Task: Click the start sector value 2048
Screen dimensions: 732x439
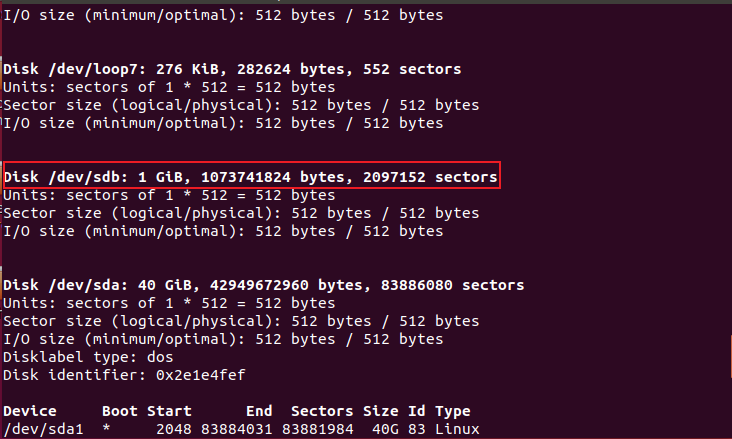Action: point(174,429)
